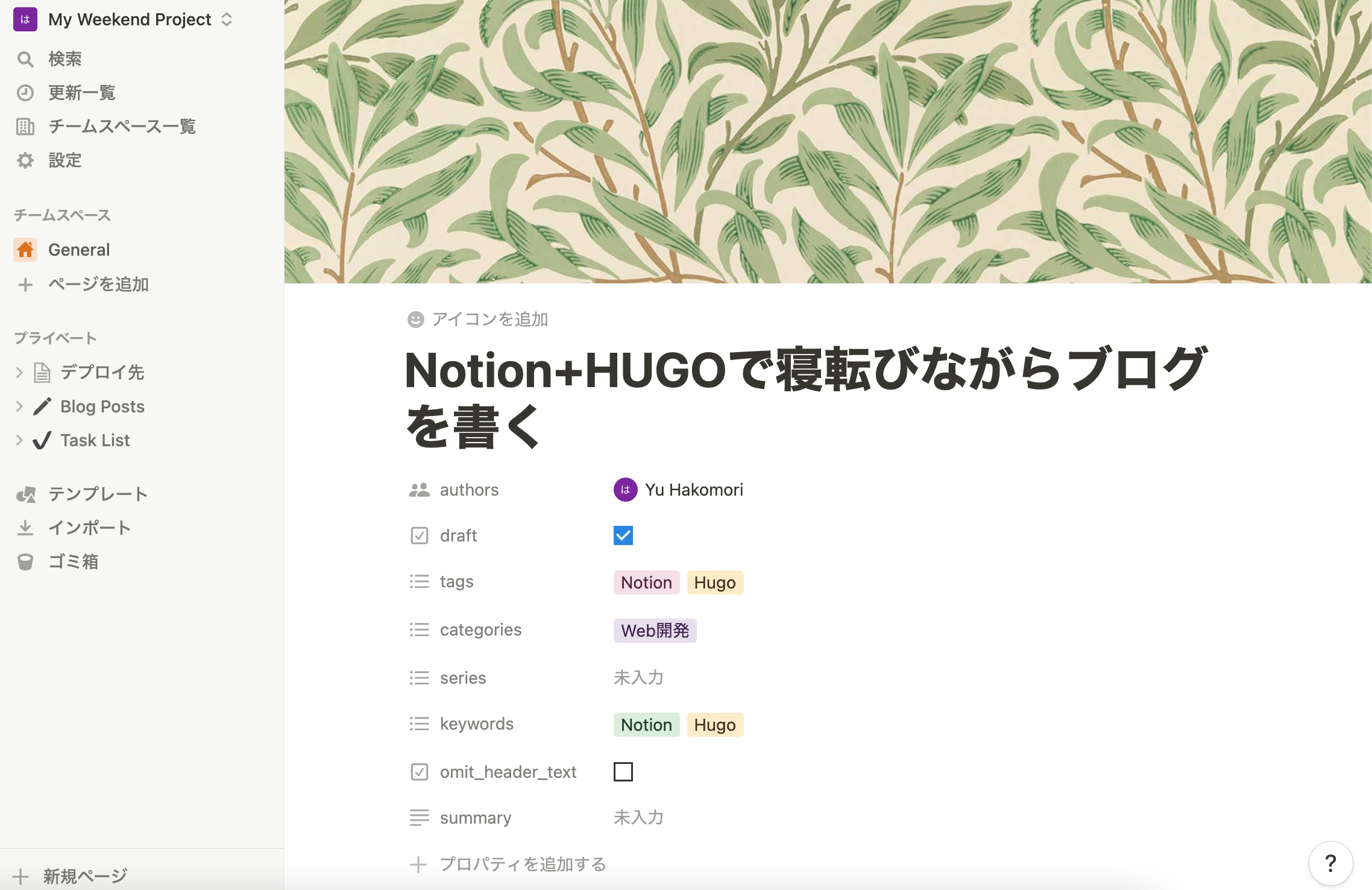Click the pencil icon of Blog Posts
This screenshot has width=1372, height=890.
pyautogui.click(x=42, y=406)
